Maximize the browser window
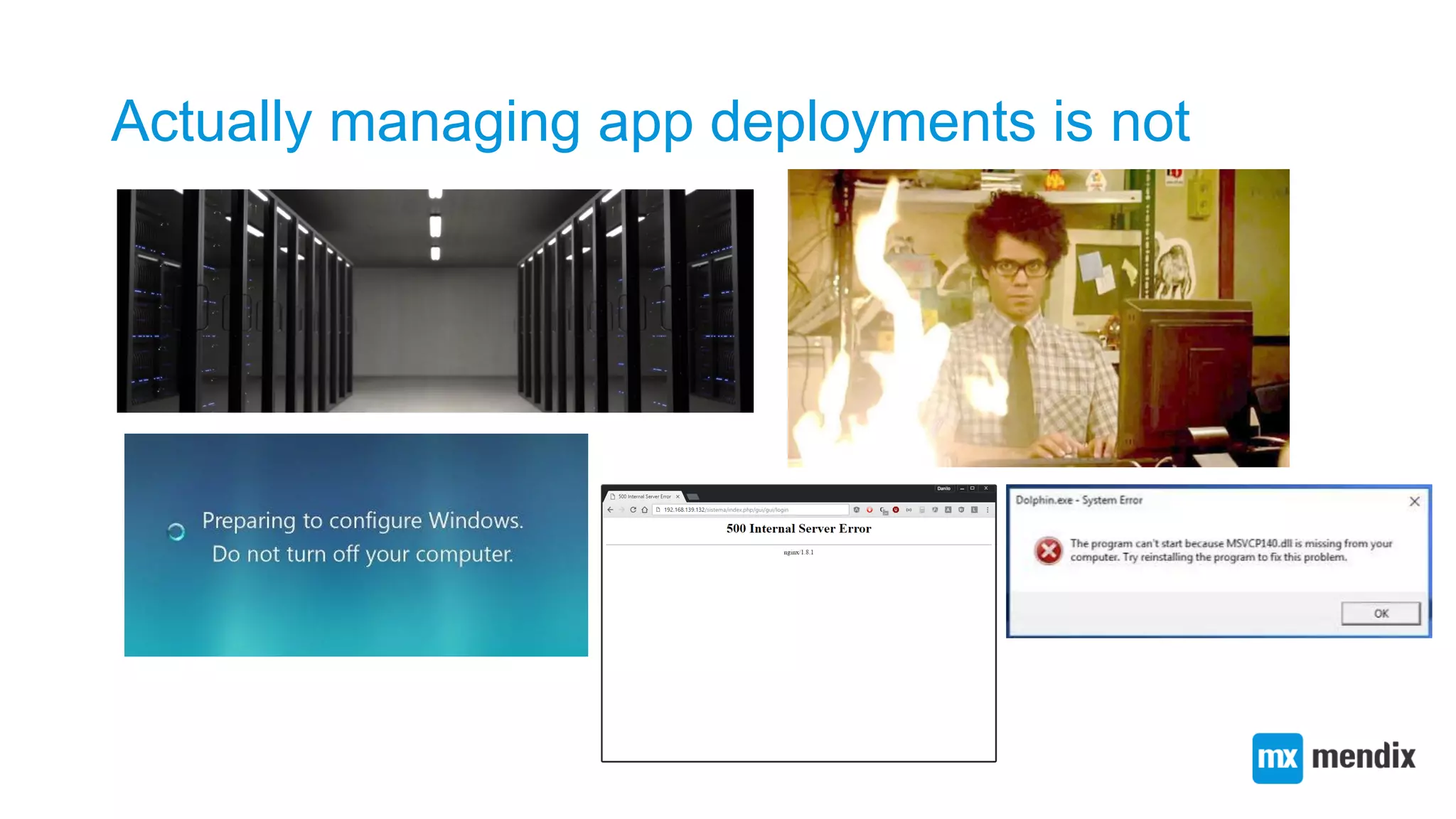 pyautogui.click(x=972, y=488)
